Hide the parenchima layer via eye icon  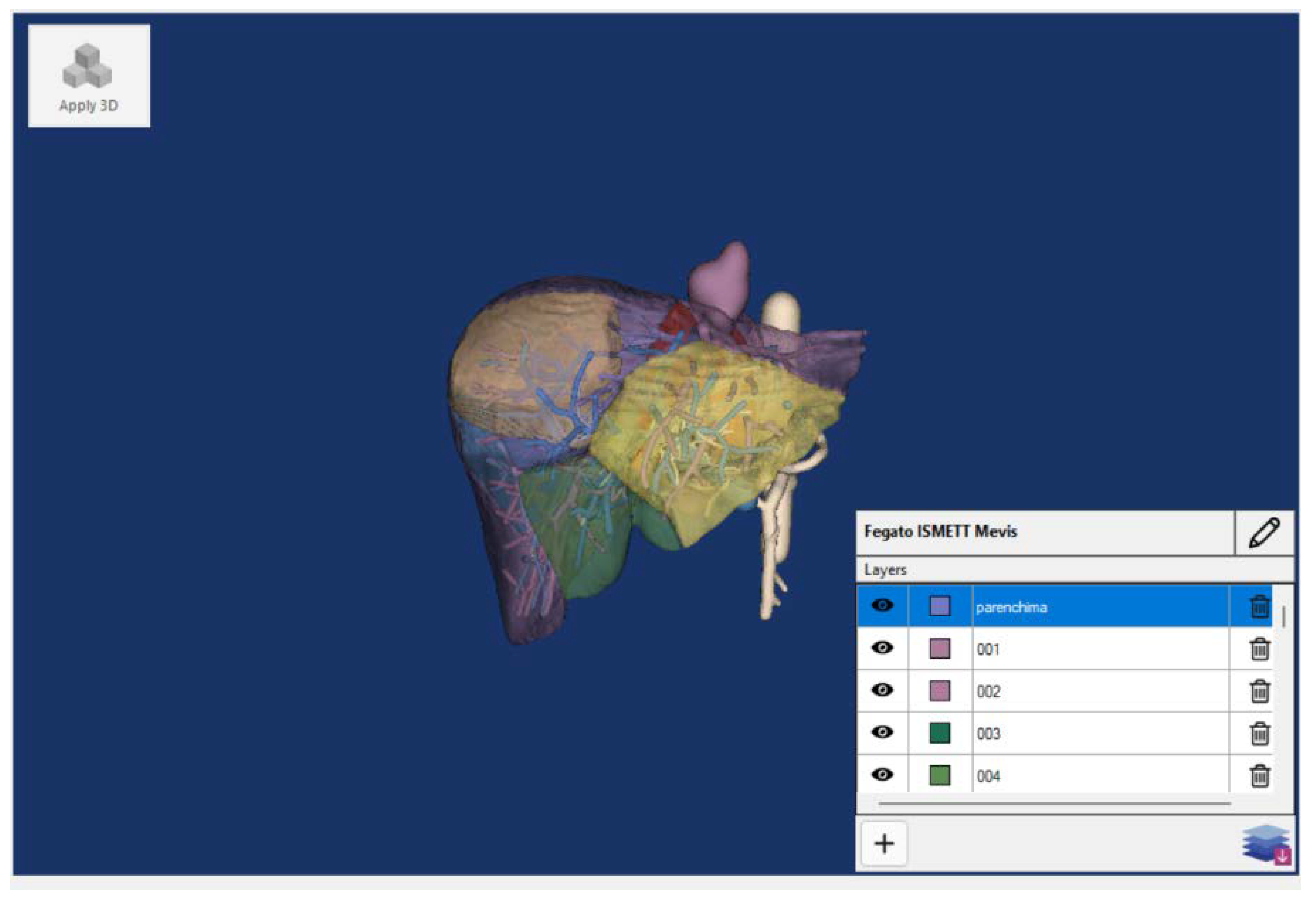tap(882, 606)
